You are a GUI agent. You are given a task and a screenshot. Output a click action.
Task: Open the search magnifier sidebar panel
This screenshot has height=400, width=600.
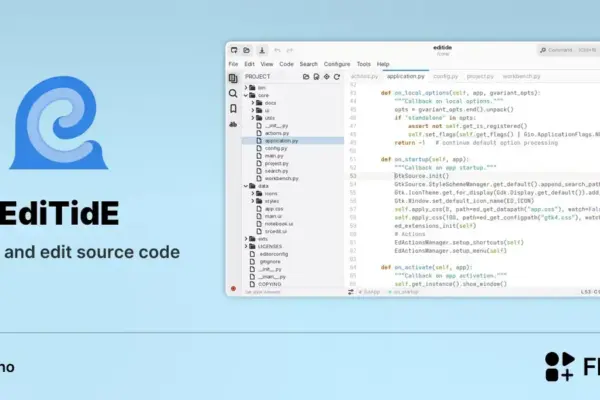click(x=233, y=93)
